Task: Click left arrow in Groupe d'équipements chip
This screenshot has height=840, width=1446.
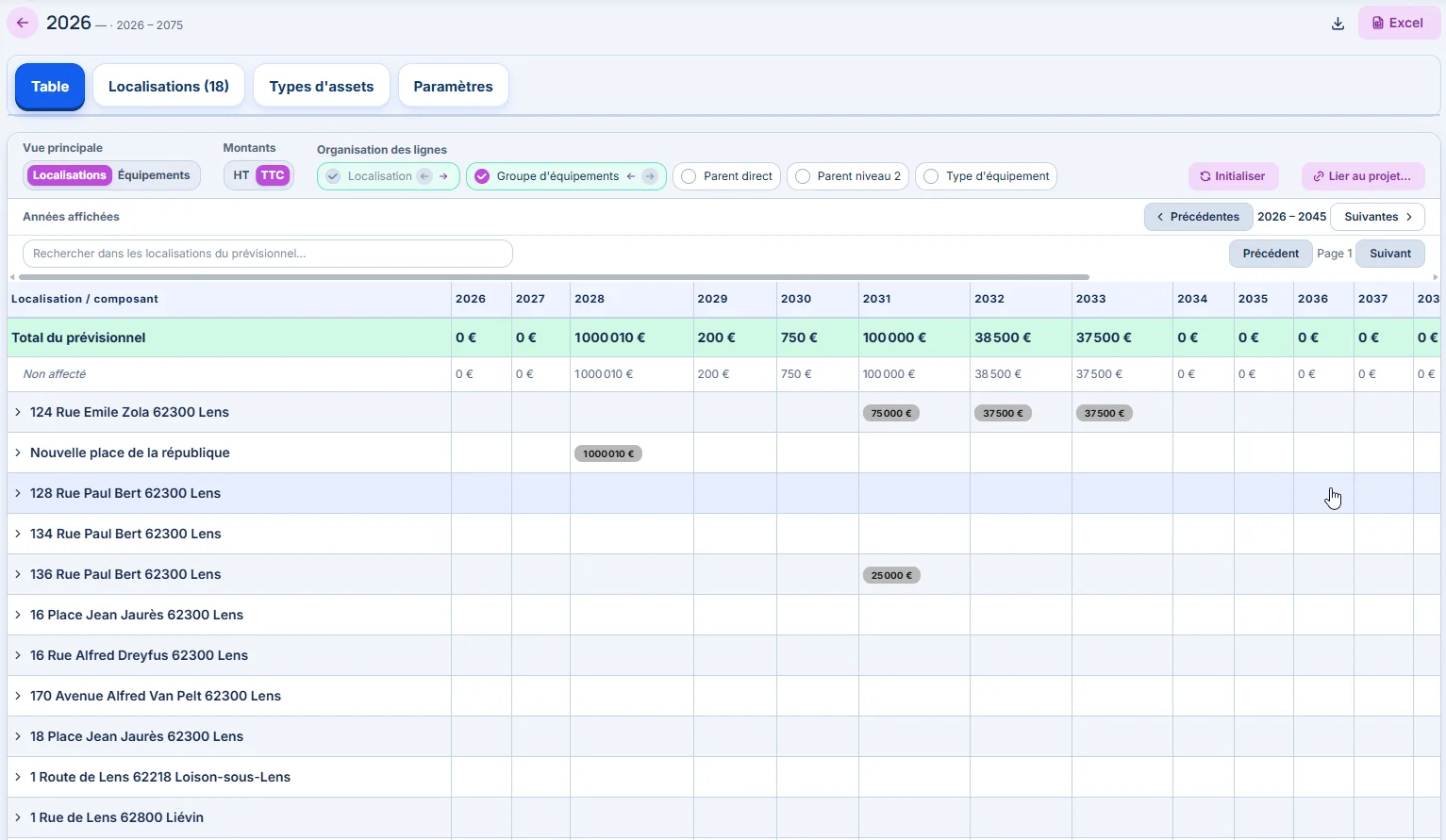Action: coord(631,176)
